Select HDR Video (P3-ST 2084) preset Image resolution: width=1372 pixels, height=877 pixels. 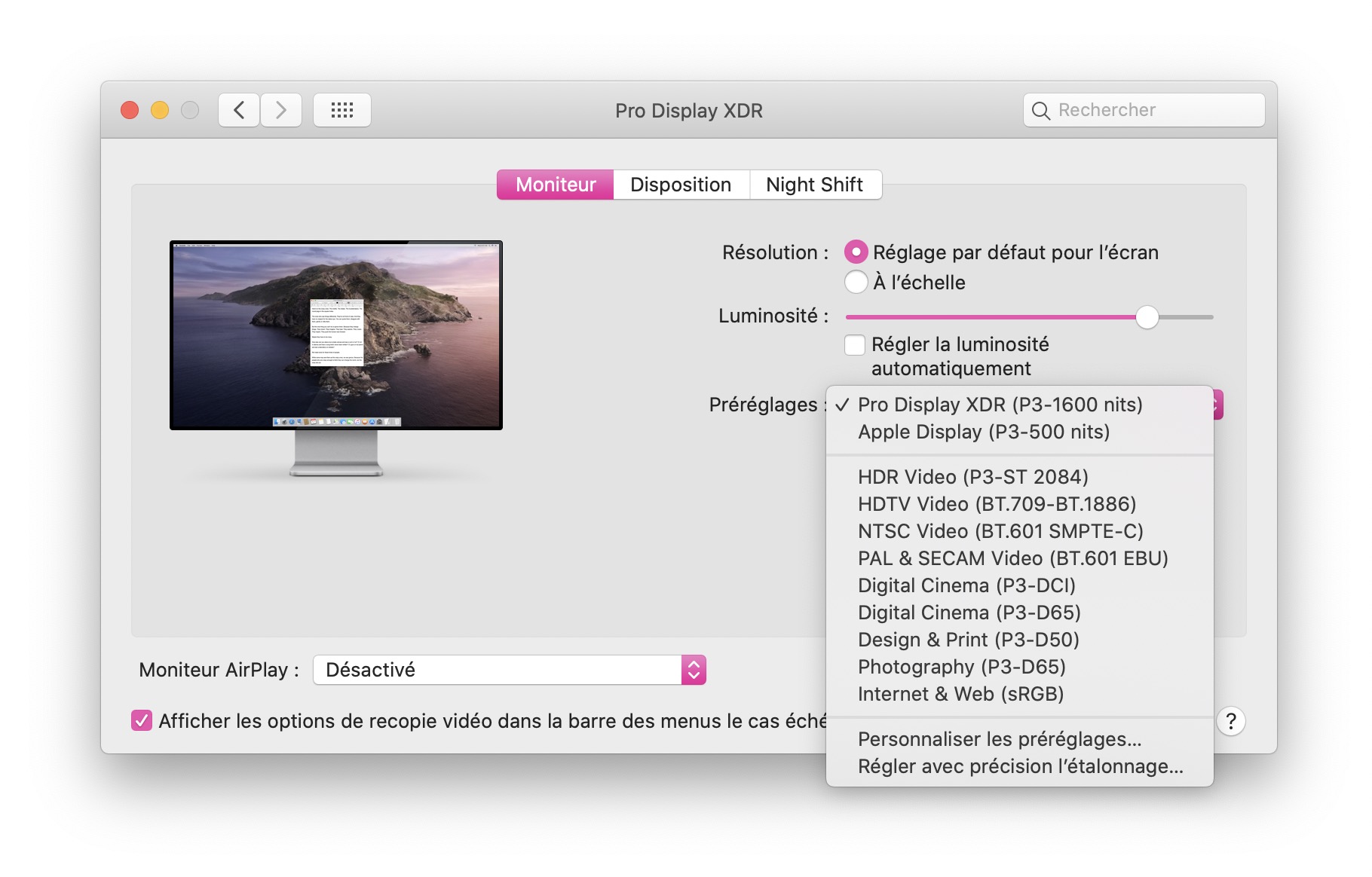coord(1020,477)
